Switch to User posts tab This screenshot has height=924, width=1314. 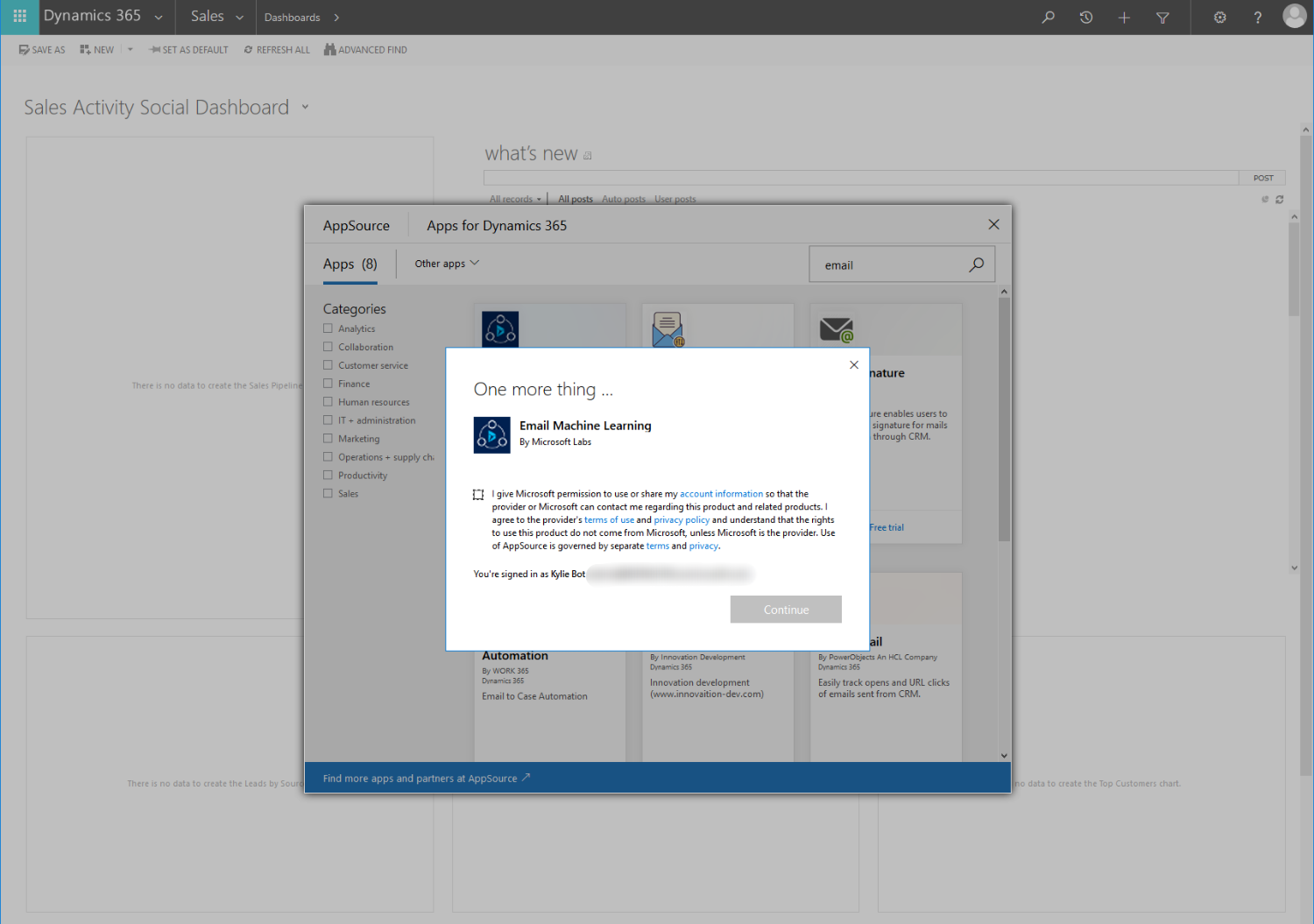point(675,200)
